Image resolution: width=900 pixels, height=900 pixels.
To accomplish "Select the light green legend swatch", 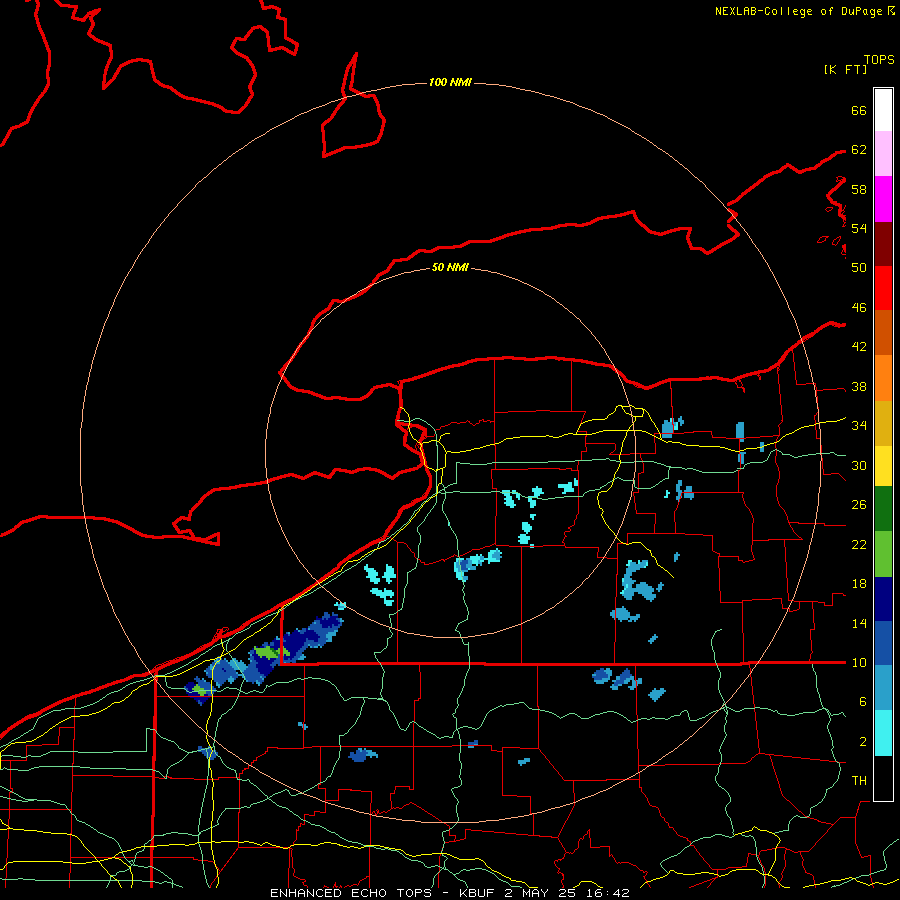I will (883, 554).
